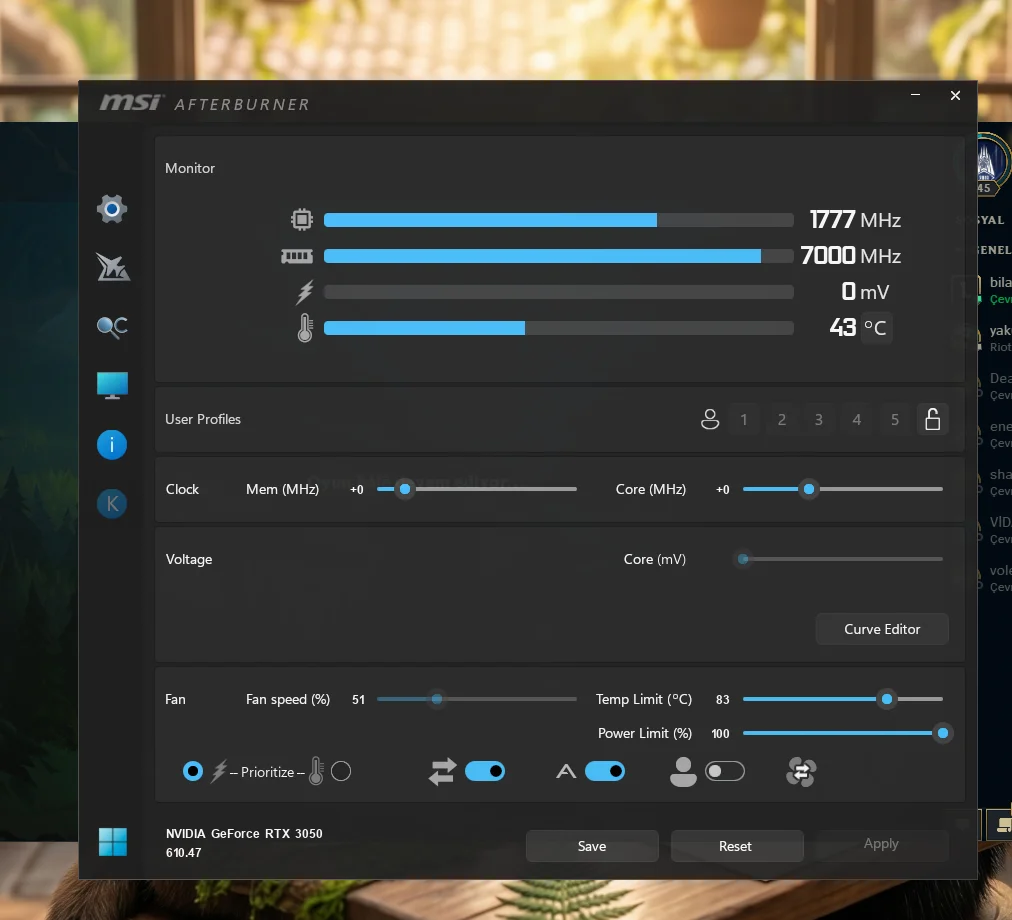
Task: Click the Mem (MHz) clock slider handle
Action: coord(405,489)
